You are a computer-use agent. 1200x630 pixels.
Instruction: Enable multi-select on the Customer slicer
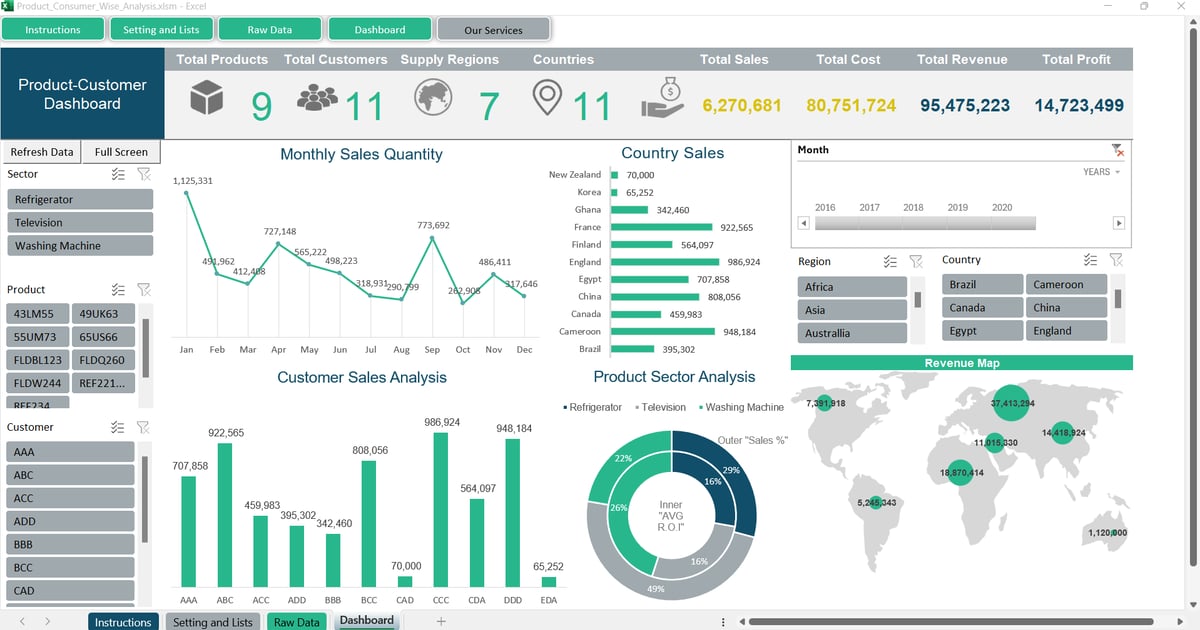pyautogui.click(x=117, y=427)
